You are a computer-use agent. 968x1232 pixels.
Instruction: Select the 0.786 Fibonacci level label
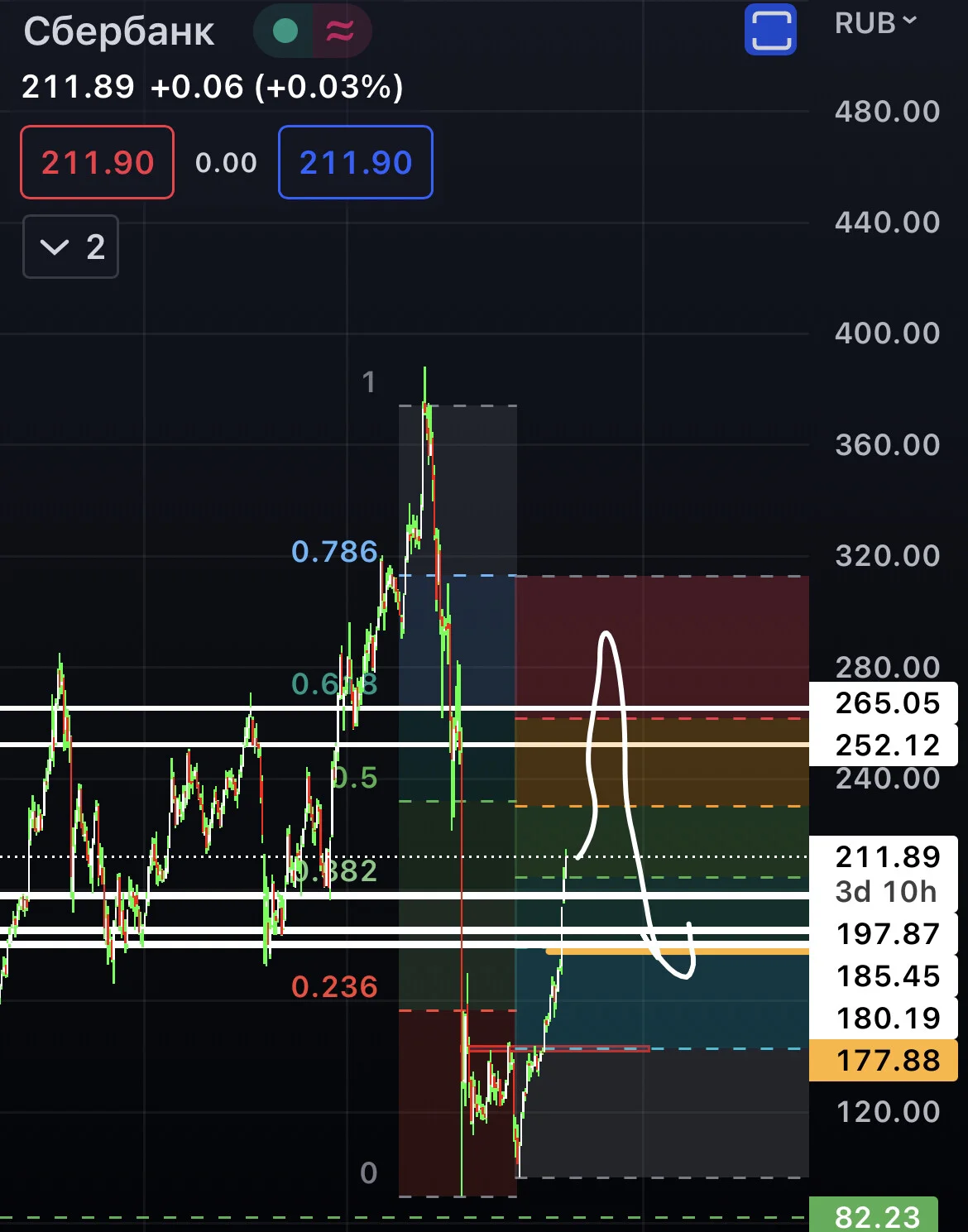click(334, 551)
